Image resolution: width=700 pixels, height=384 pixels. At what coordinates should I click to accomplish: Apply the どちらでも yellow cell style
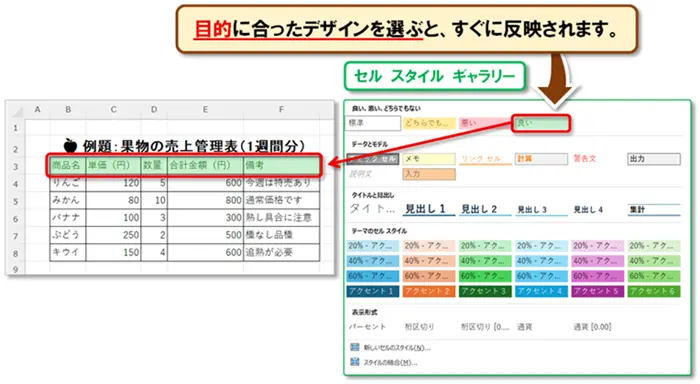tap(429, 123)
